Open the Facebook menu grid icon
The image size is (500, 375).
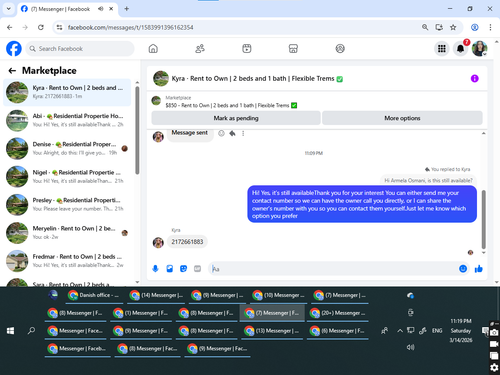click(442, 49)
